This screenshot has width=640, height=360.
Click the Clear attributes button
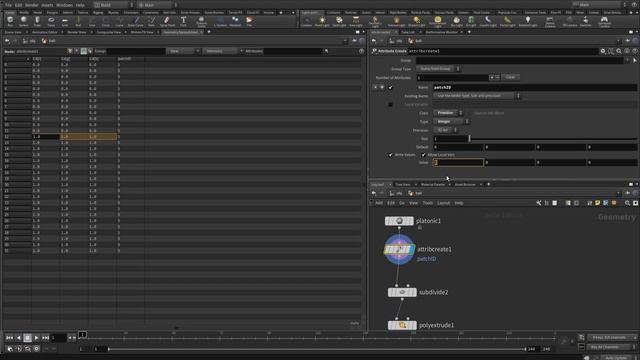[510, 77]
